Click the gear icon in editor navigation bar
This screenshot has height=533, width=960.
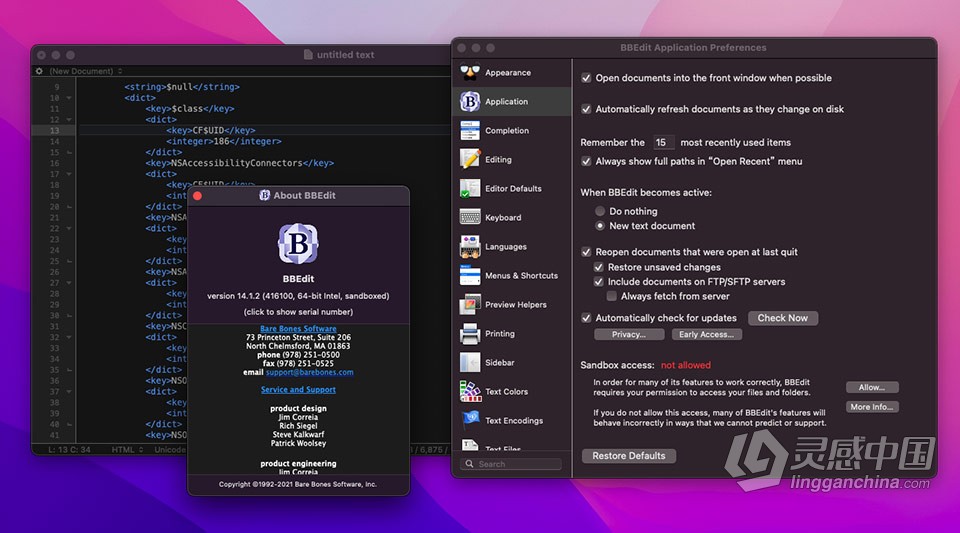[x=39, y=71]
